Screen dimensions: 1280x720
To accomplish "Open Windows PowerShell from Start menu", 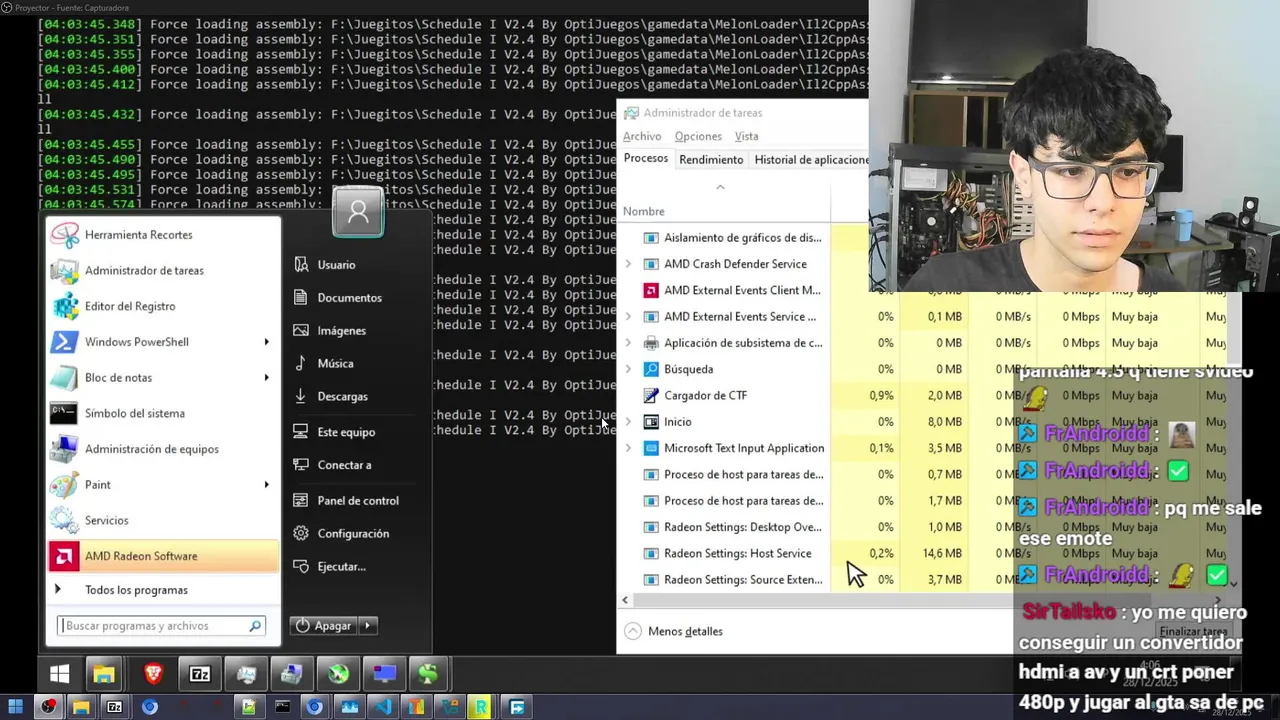I will 163,342.
